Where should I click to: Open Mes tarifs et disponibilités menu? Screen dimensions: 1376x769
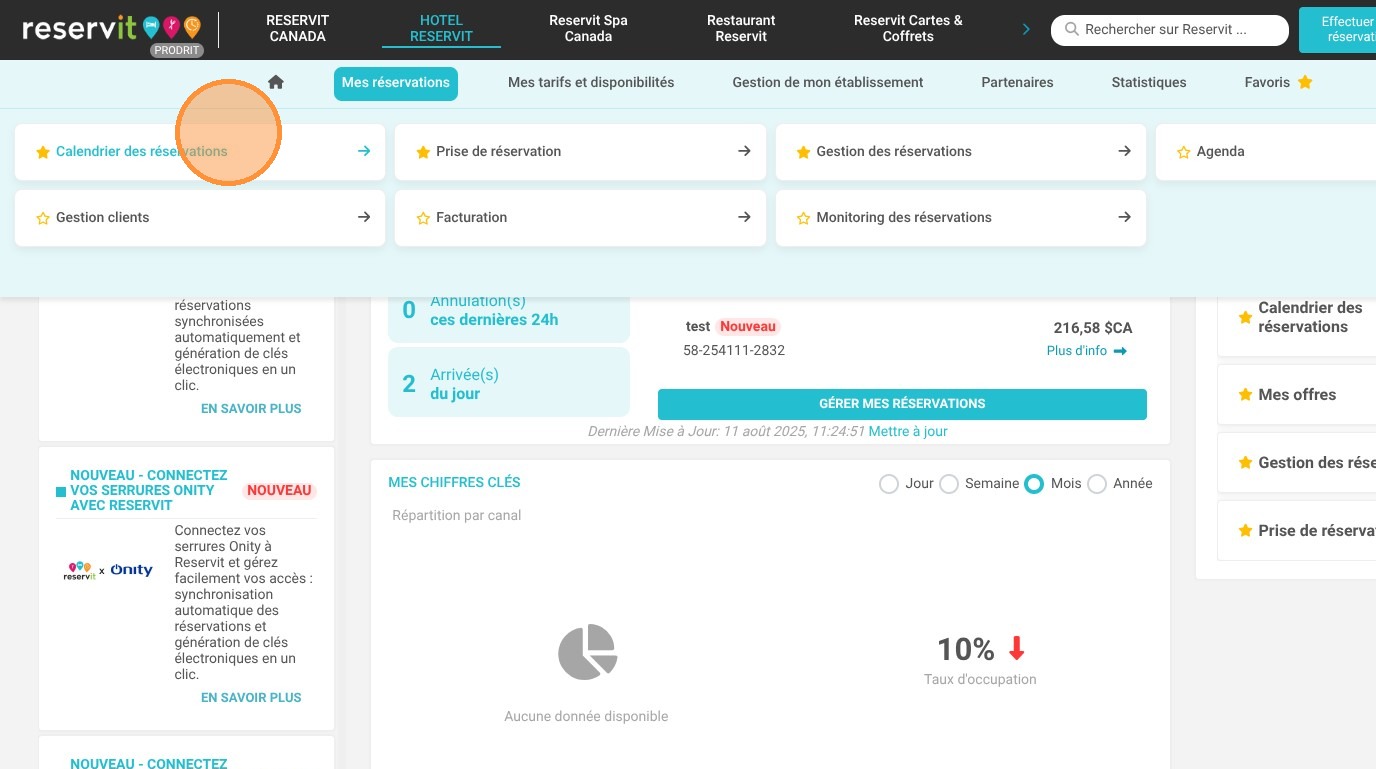click(591, 82)
